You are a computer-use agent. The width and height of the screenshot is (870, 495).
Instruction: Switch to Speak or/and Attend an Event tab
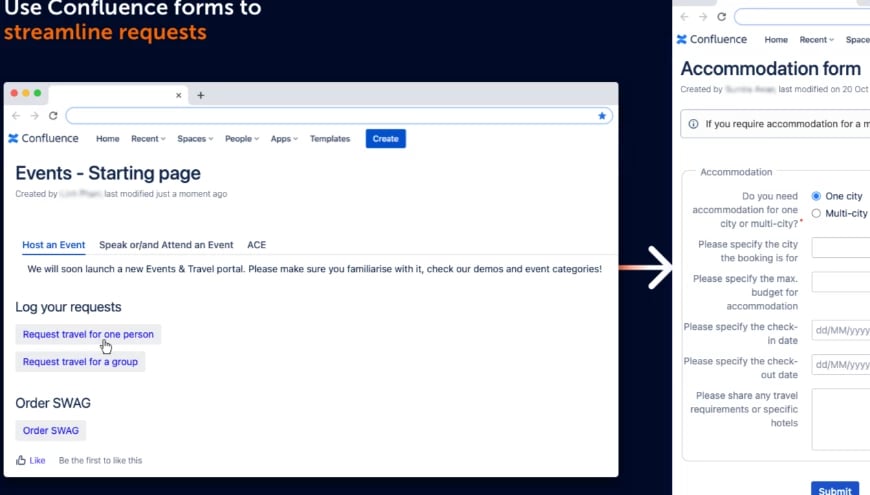click(x=166, y=245)
